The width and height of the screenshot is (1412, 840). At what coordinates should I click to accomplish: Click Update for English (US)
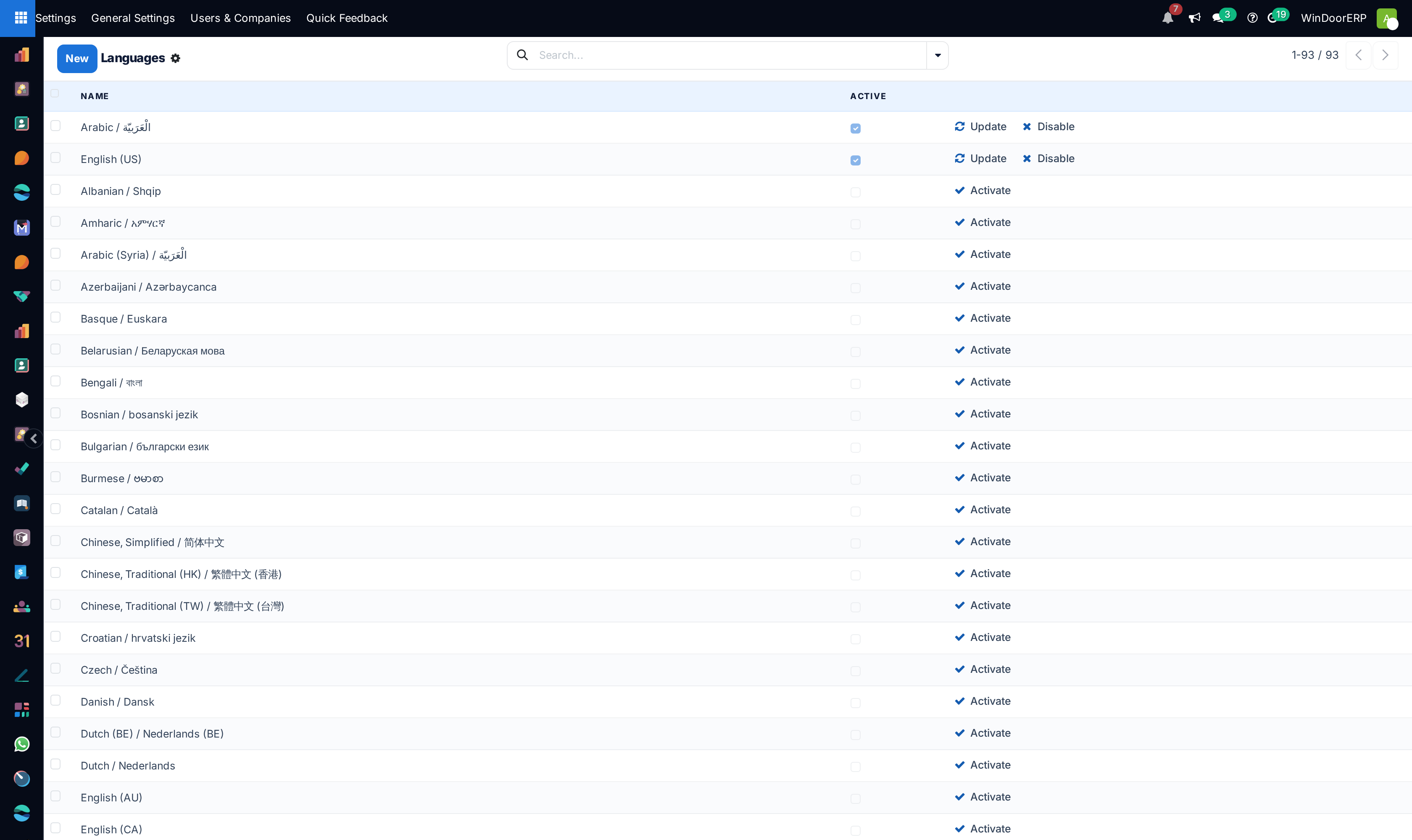click(x=980, y=158)
